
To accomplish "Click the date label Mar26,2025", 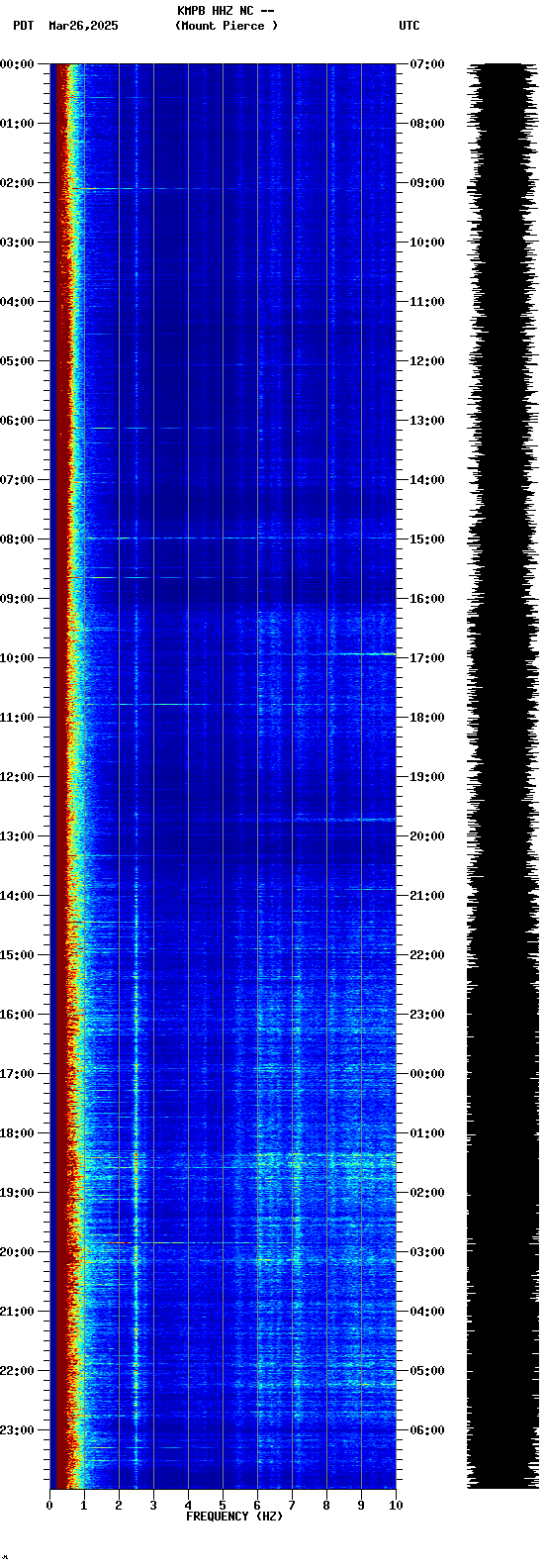I will pos(83,26).
